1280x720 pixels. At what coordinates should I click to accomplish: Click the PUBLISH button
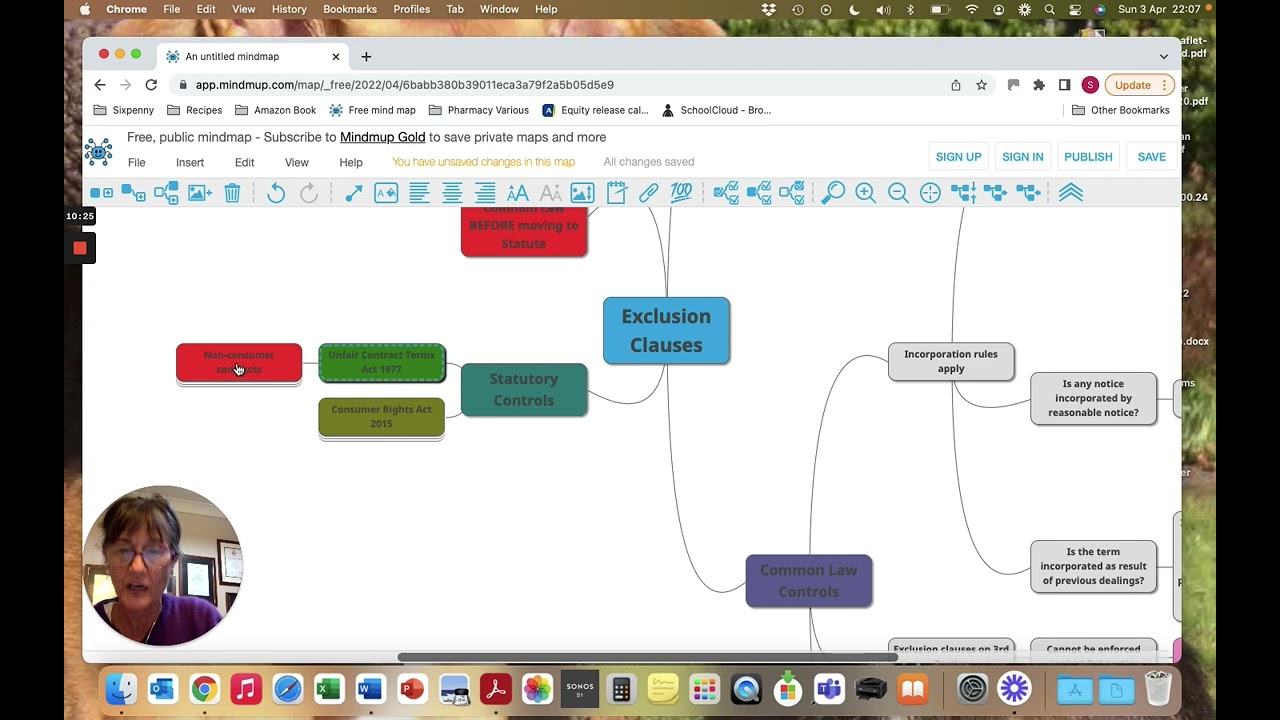click(1088, 157)
